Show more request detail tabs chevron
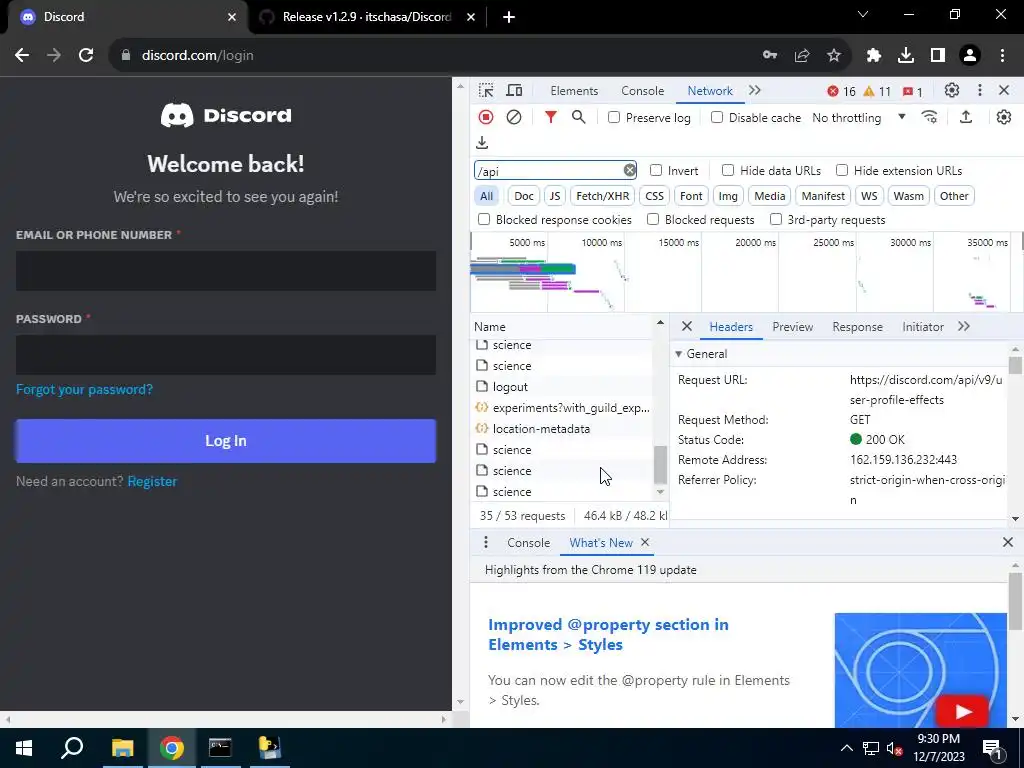Viewport: 1024px width, 768px height. pos(964,327)
